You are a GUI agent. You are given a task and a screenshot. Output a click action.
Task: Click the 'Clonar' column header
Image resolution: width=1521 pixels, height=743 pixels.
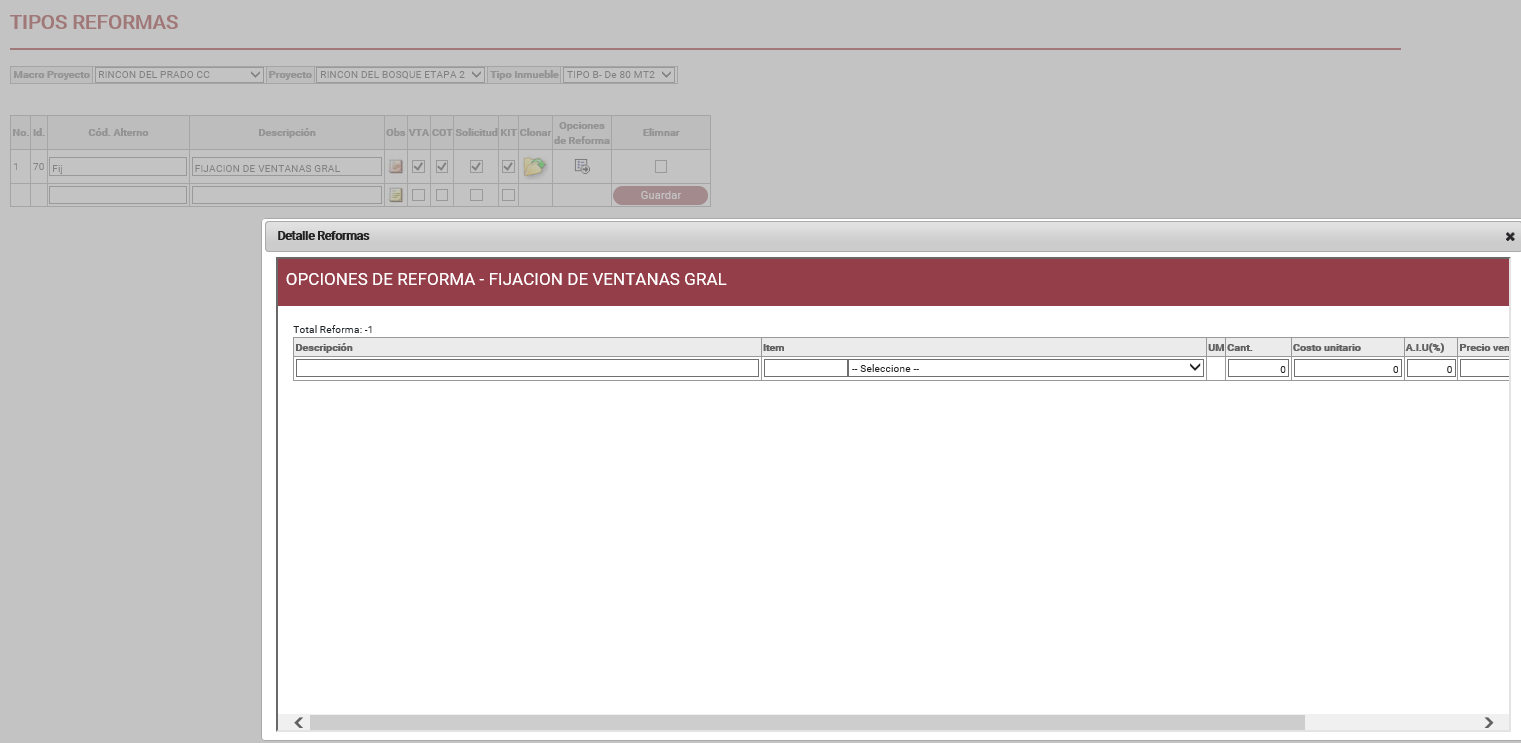point(535,133)
